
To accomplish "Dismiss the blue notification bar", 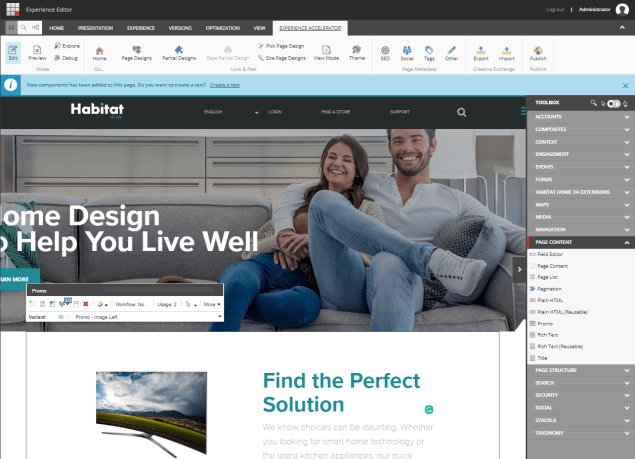I will pyautogui.click(x=625, y=85).
